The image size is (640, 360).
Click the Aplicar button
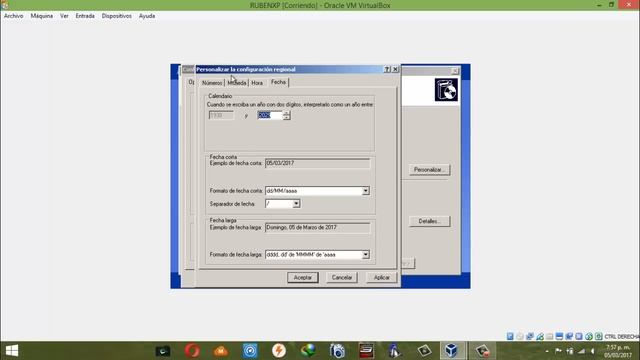point(382,278)
